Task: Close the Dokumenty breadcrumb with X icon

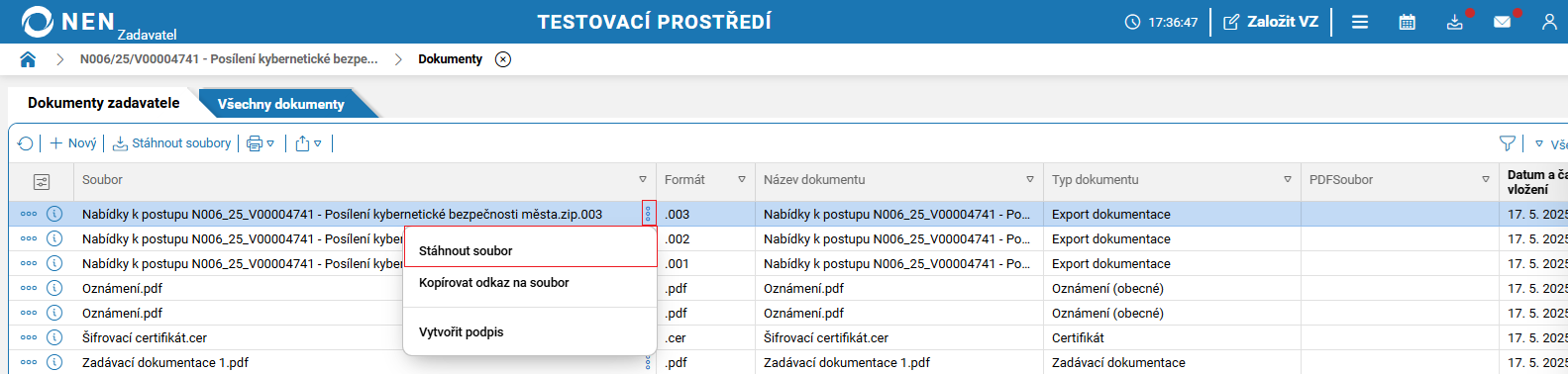Action: point(503,59)
